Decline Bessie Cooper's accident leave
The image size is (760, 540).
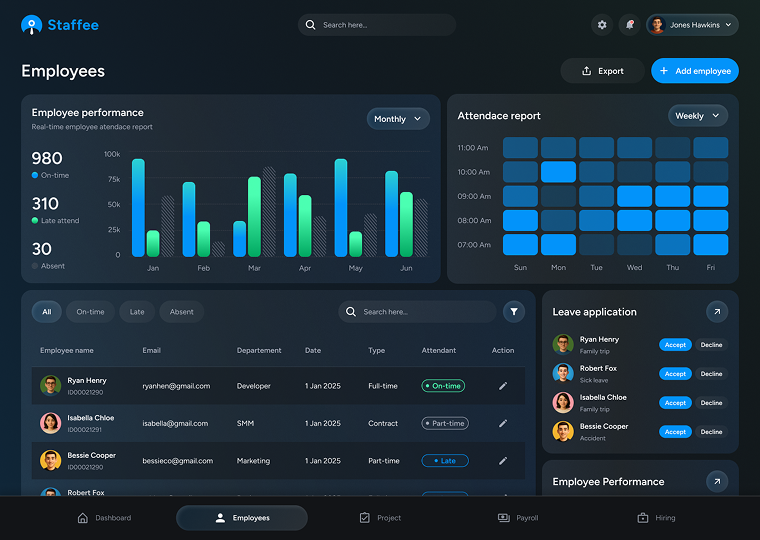[x=711, y=431]
